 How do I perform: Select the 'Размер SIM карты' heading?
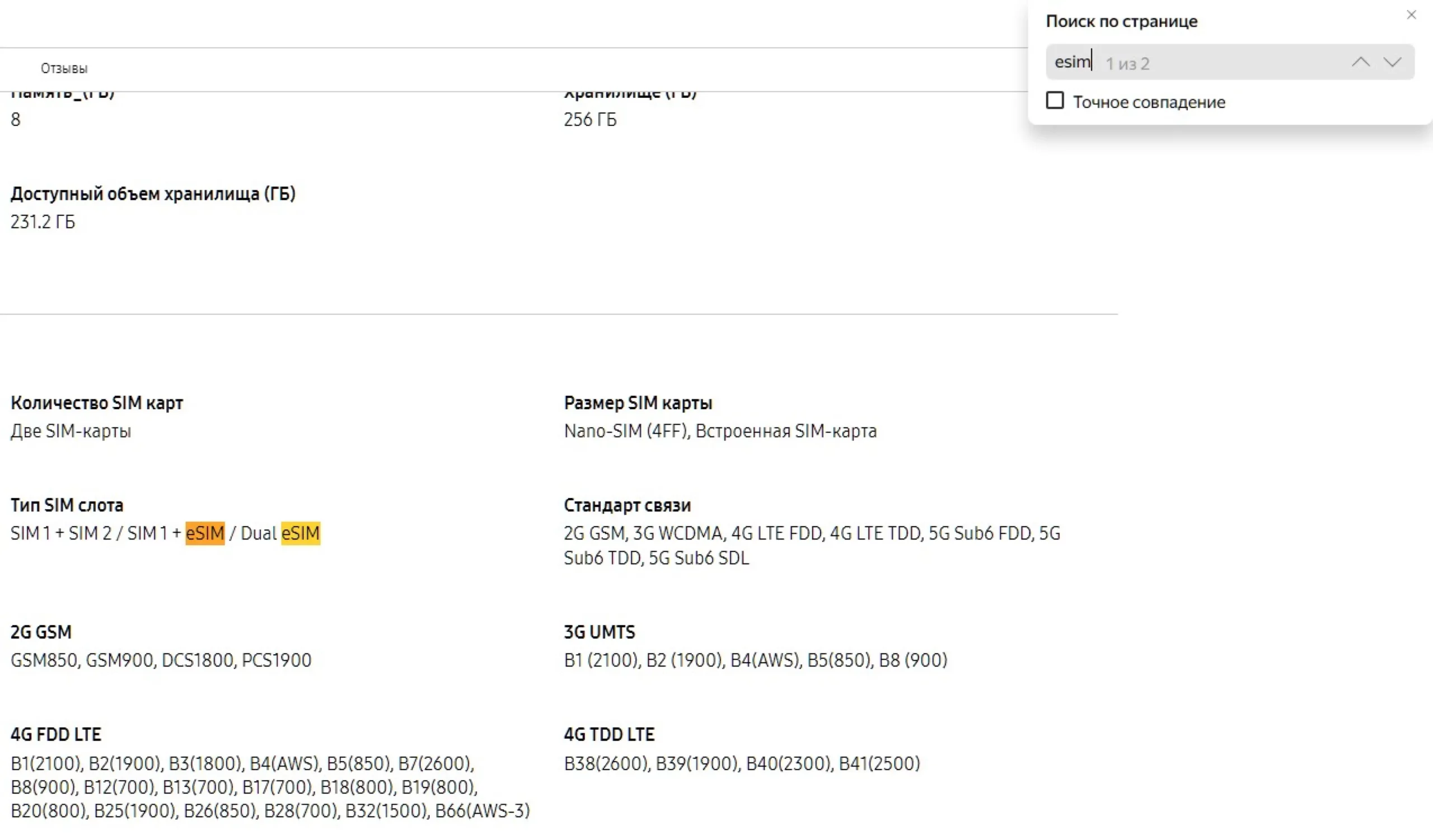(x=638, y=403)
